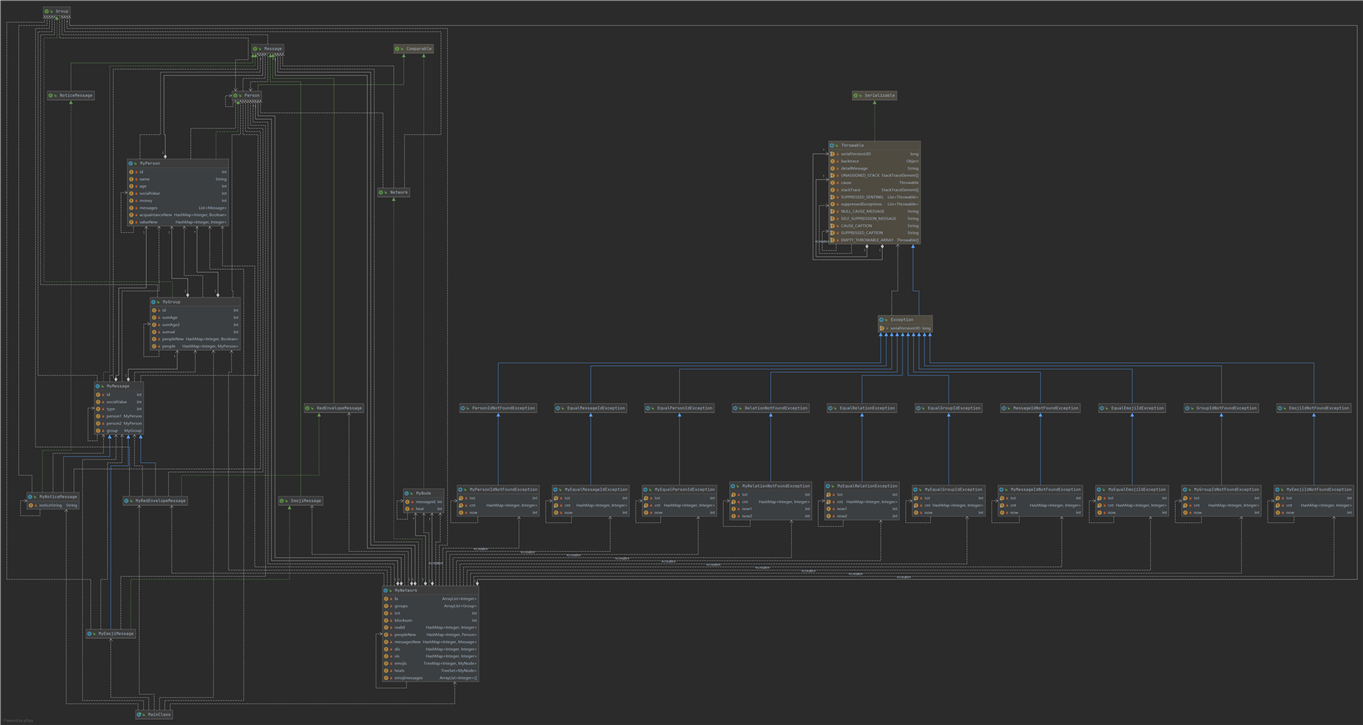Click the backtrace field in Throwable
1363x725 pixels.
(874, 161)
